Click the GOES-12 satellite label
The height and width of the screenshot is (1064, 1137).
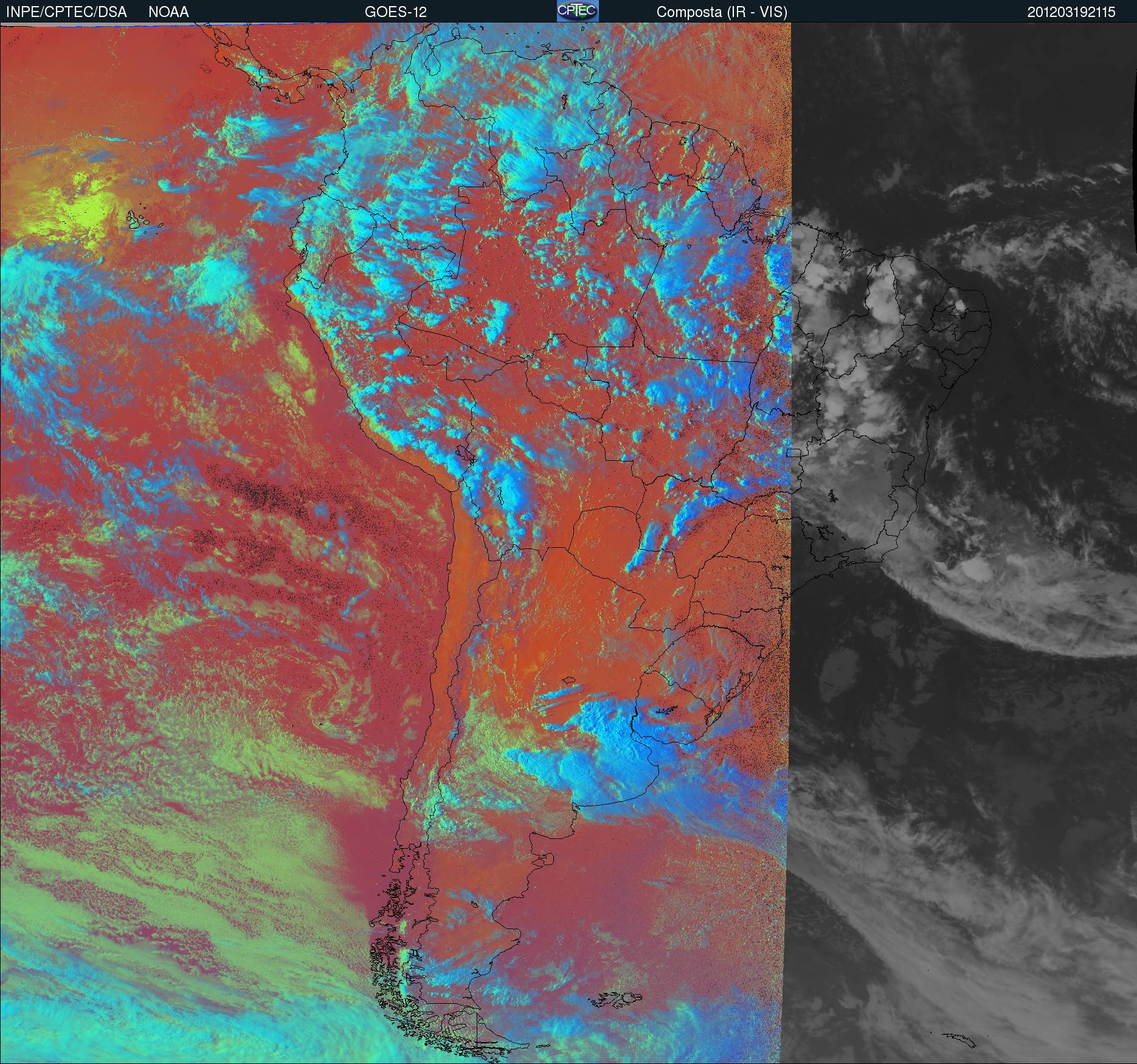(x=395, y=12)
